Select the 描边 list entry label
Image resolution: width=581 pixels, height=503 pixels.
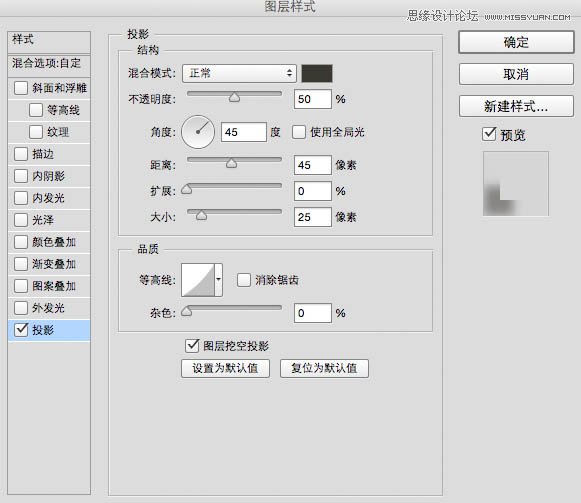pyautogui.click(x=43, y=154)
